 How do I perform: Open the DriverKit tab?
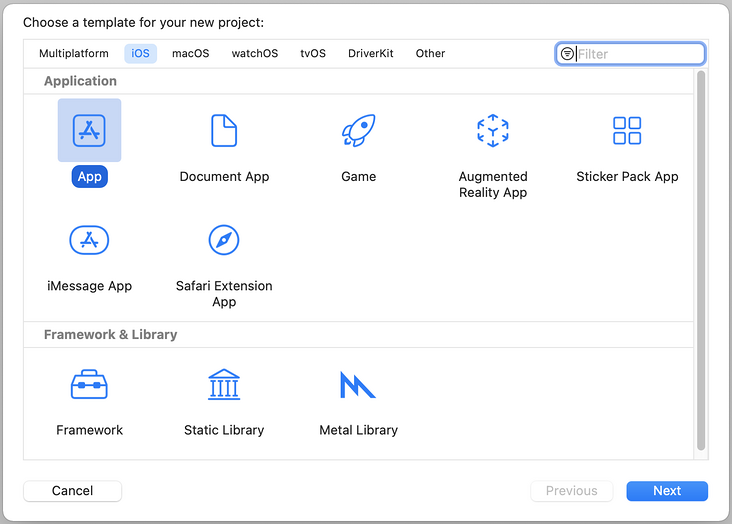[371, 53]
